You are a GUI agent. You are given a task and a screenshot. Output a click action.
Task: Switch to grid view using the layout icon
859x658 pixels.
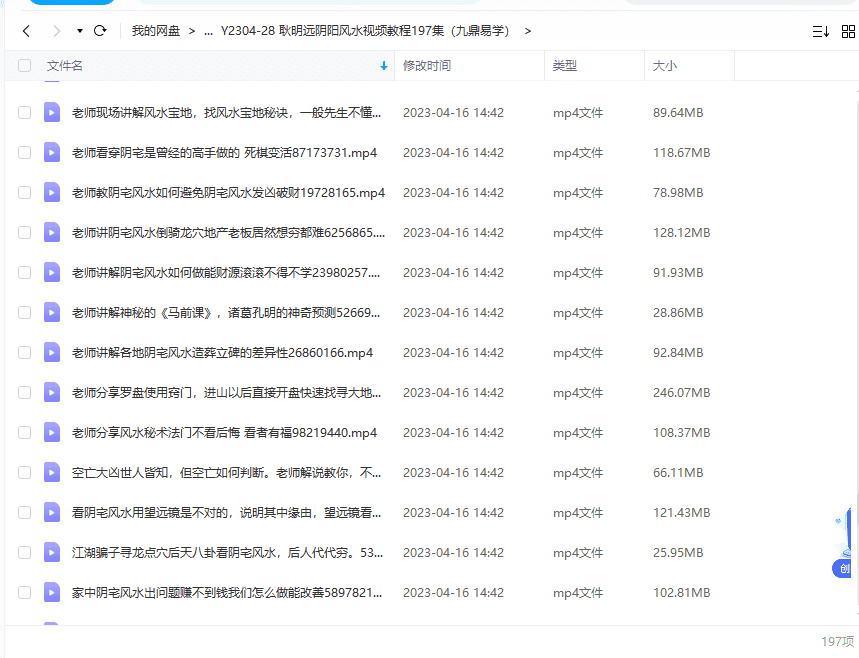pos(849,31)
